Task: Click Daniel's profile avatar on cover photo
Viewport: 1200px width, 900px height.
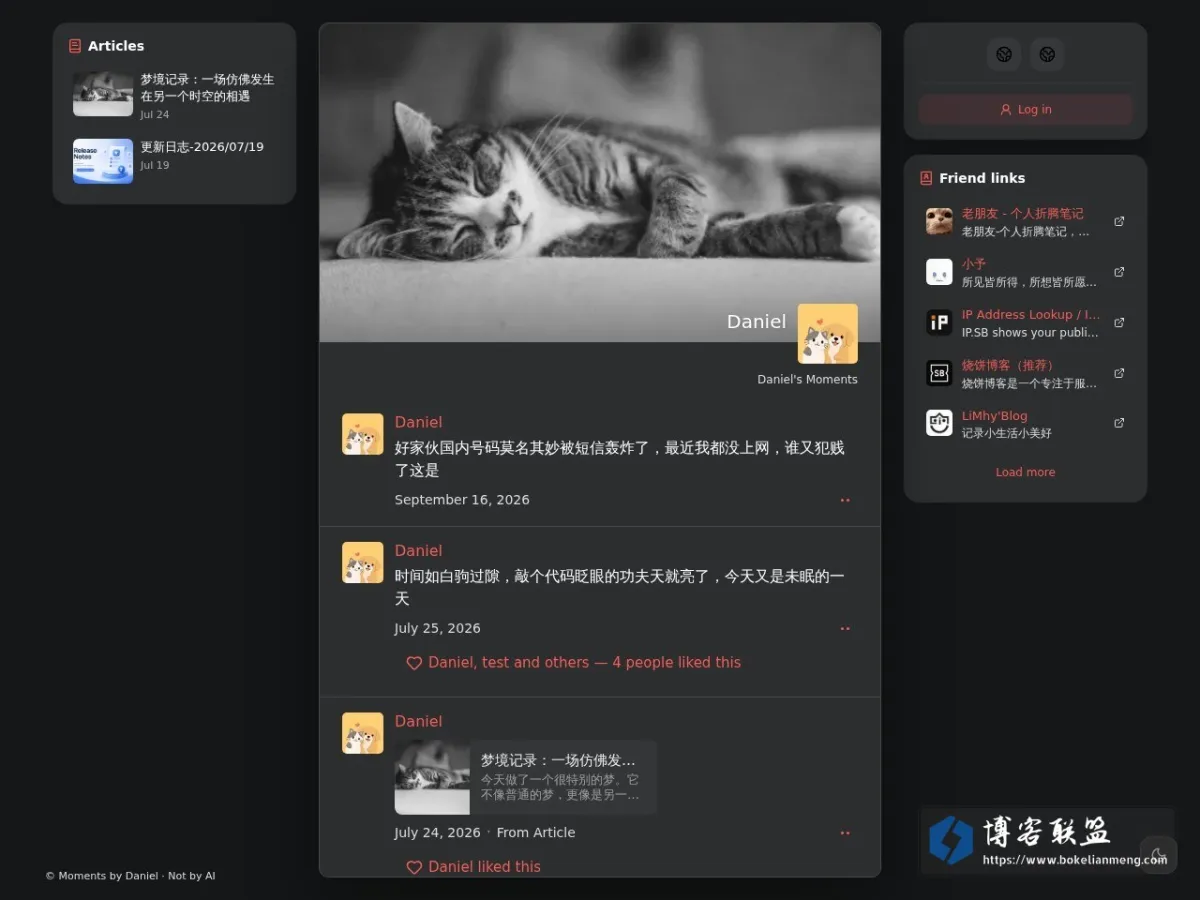Action: pos(828,334)
